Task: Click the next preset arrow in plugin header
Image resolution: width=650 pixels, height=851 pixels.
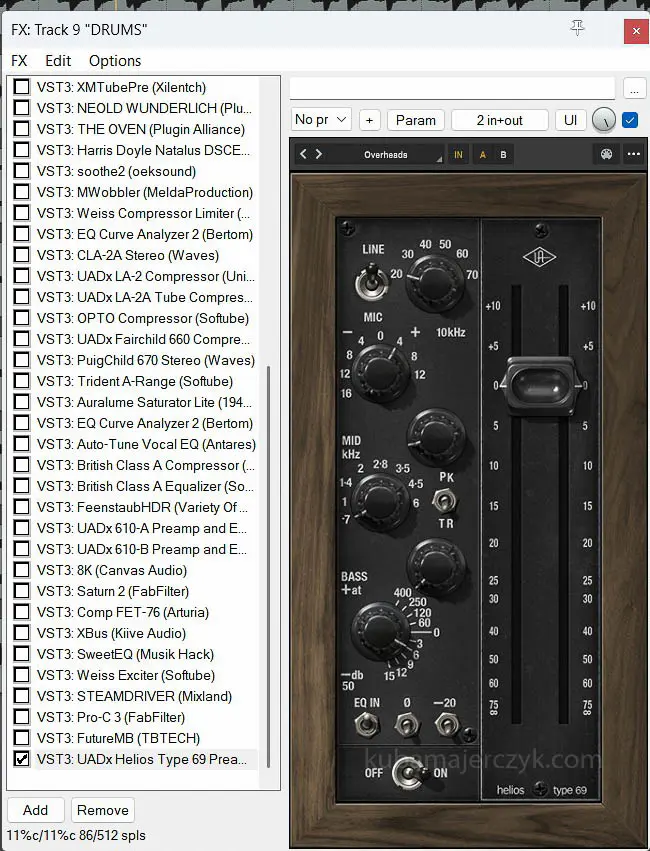Action: click(x=319, y=154)
